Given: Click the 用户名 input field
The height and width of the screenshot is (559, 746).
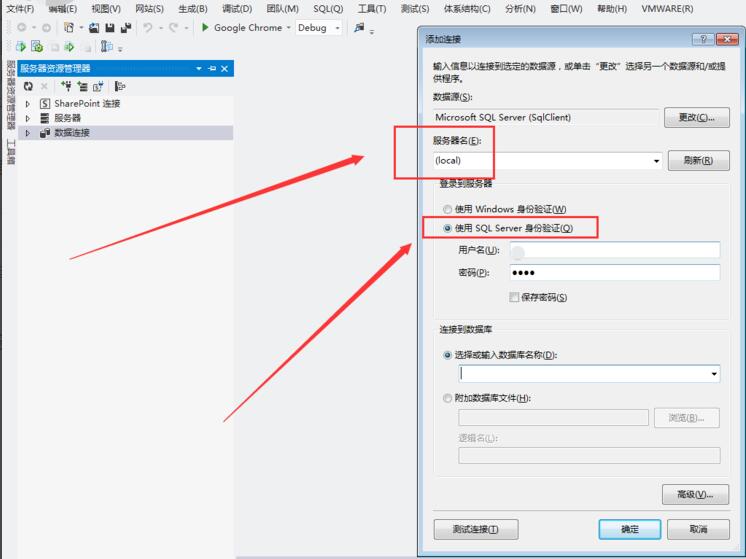Looking at the screenshot, I should click(615, 250).
